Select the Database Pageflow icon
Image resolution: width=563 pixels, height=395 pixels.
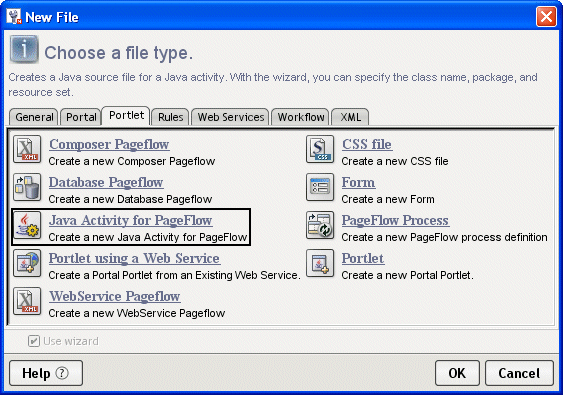27,187
